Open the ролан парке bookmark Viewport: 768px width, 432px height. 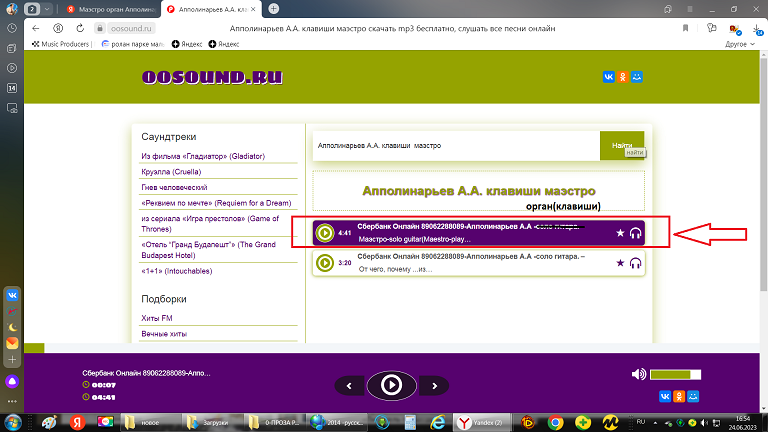point(133,44)
